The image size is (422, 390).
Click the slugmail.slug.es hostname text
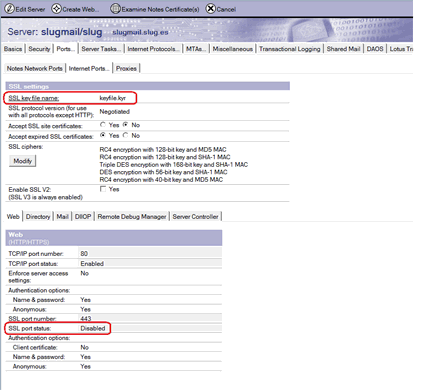(x=140, y=32)
